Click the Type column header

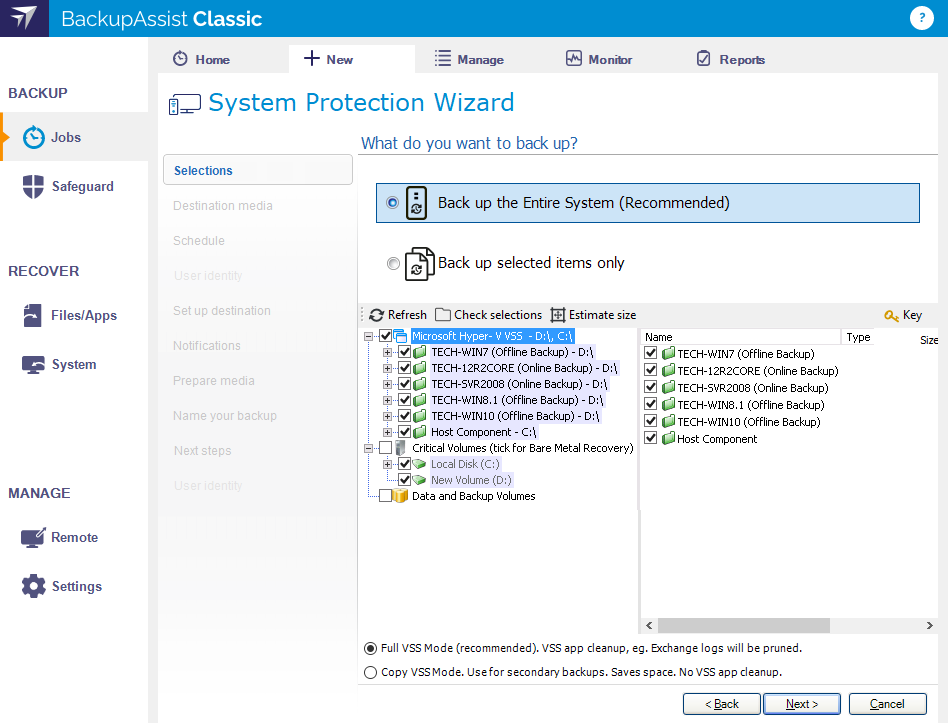pos(858,337)
